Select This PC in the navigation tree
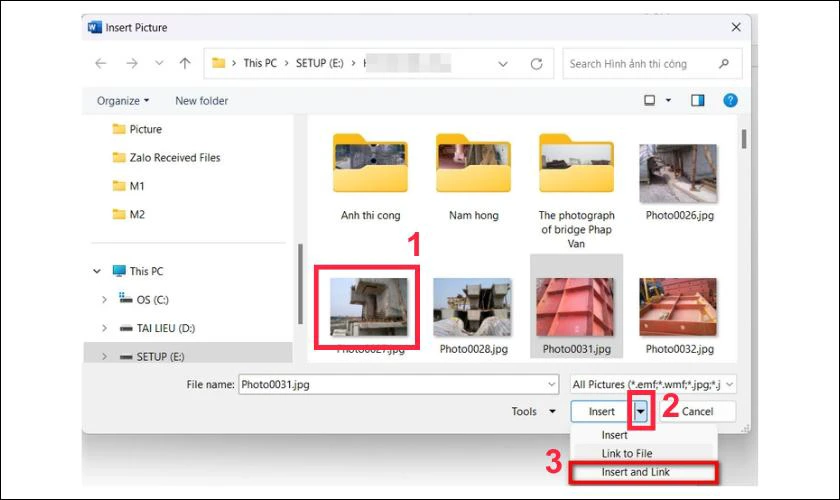Viewport: 840px width, 500px height. (x=138, y=271)
